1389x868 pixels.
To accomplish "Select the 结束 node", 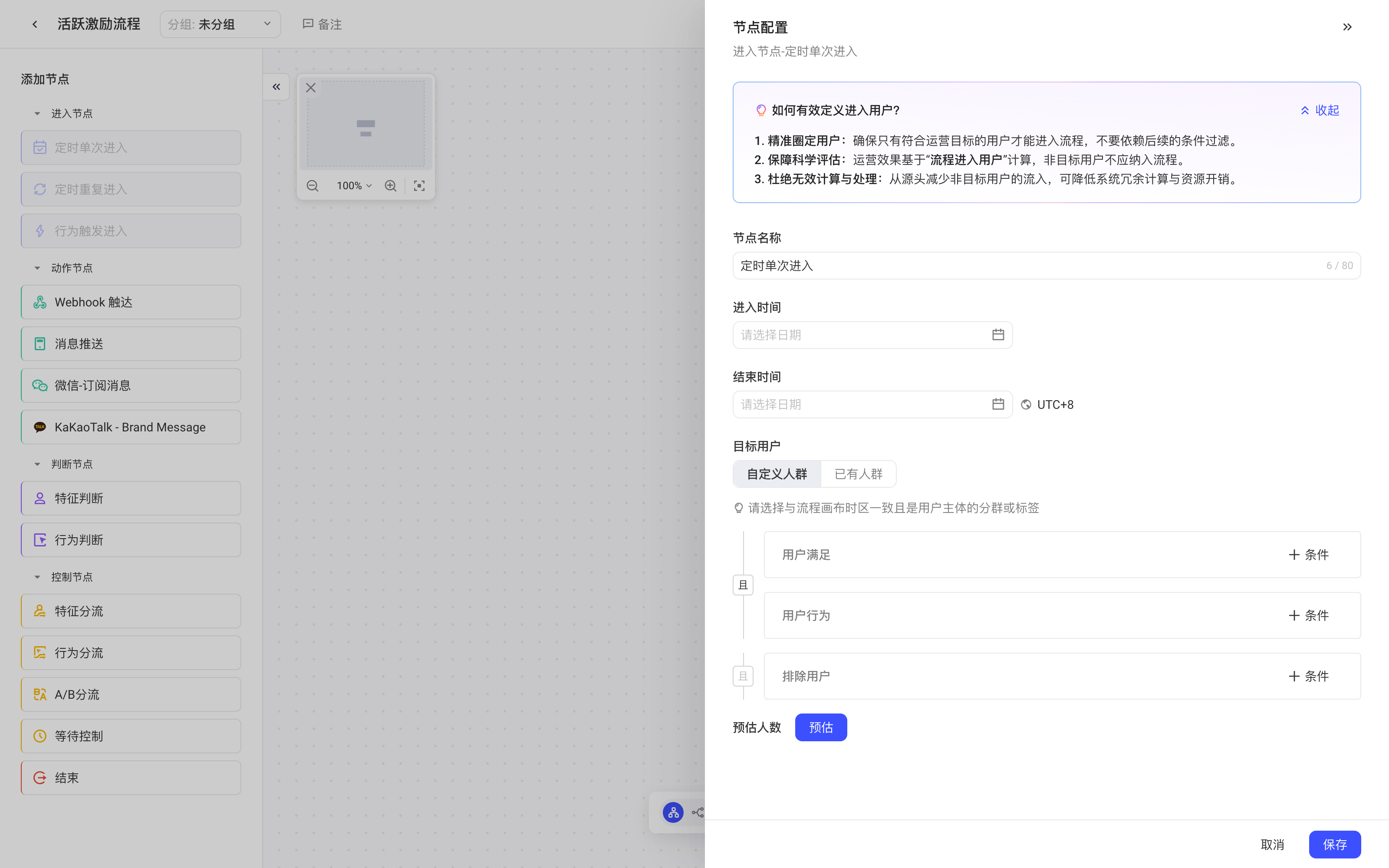I will coord(131,778).
